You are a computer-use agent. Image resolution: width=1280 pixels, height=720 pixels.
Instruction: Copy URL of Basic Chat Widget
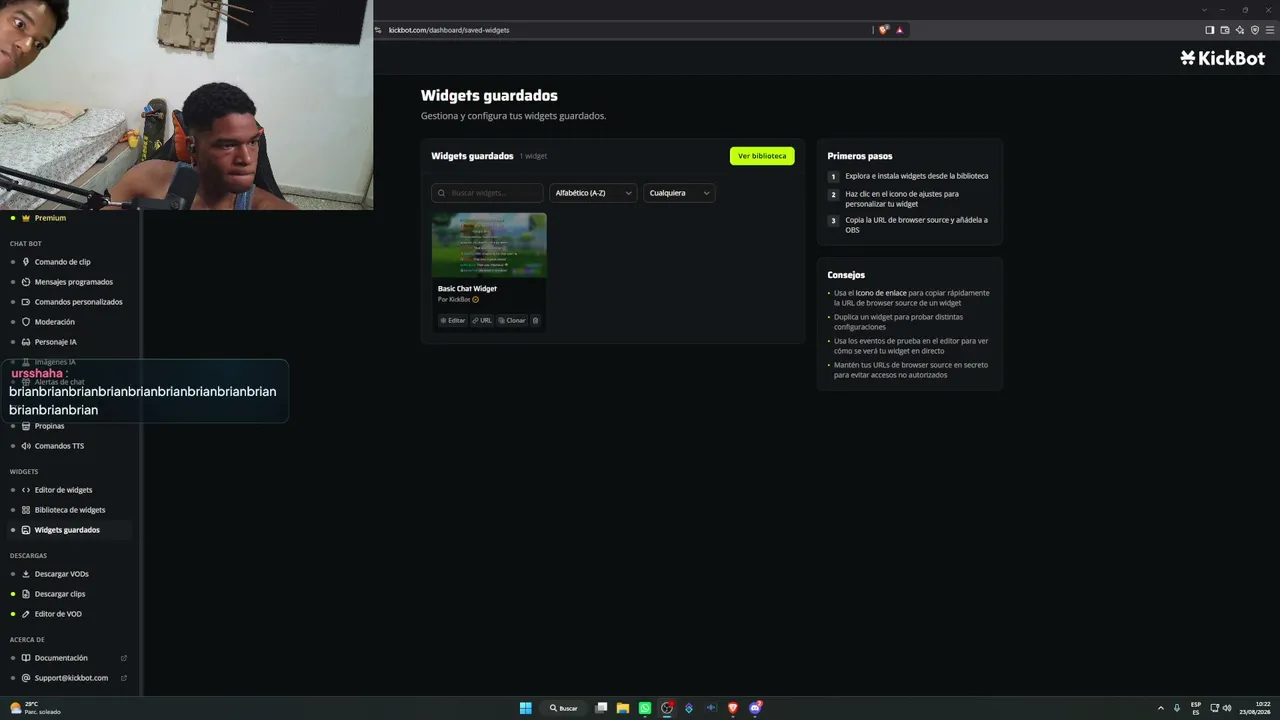click(482, 321)
